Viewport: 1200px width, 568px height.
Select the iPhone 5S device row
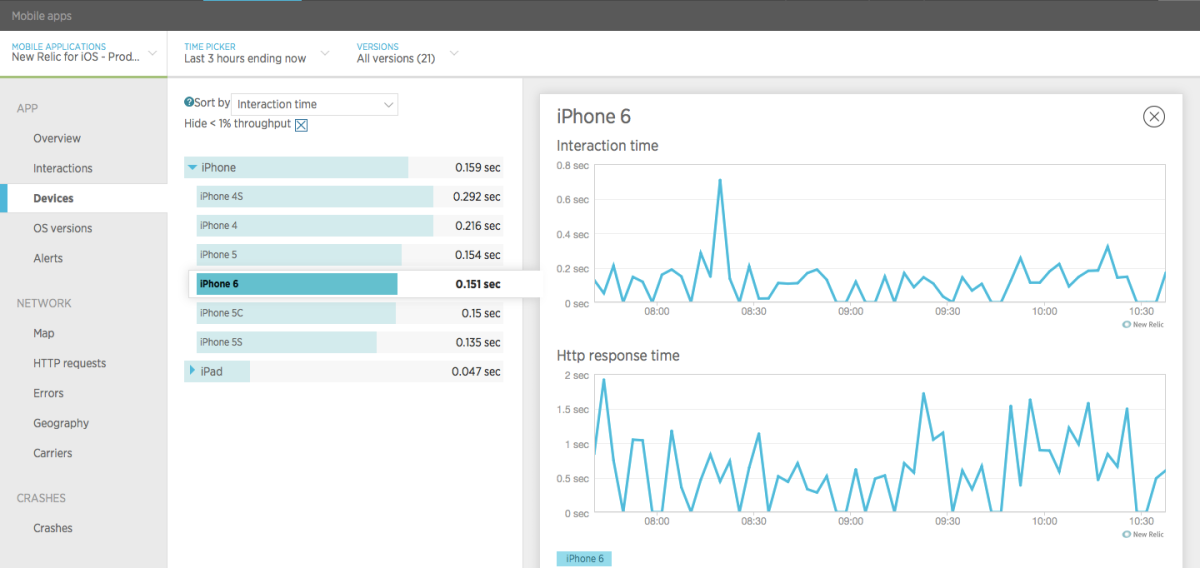click(349, 342)
